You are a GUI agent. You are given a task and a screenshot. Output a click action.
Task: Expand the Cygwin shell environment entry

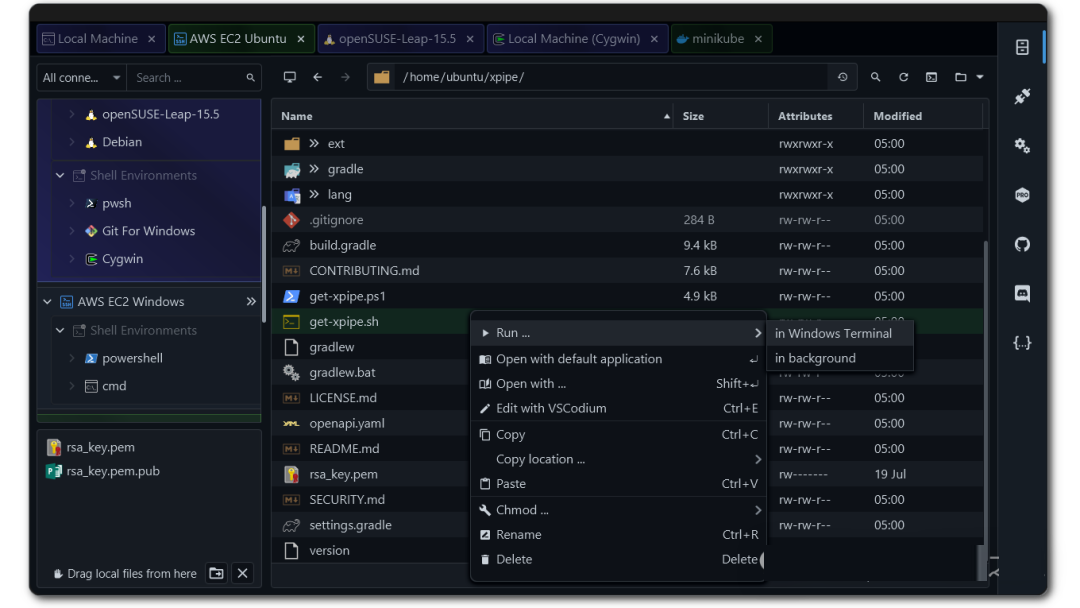(x=72, y=259)
